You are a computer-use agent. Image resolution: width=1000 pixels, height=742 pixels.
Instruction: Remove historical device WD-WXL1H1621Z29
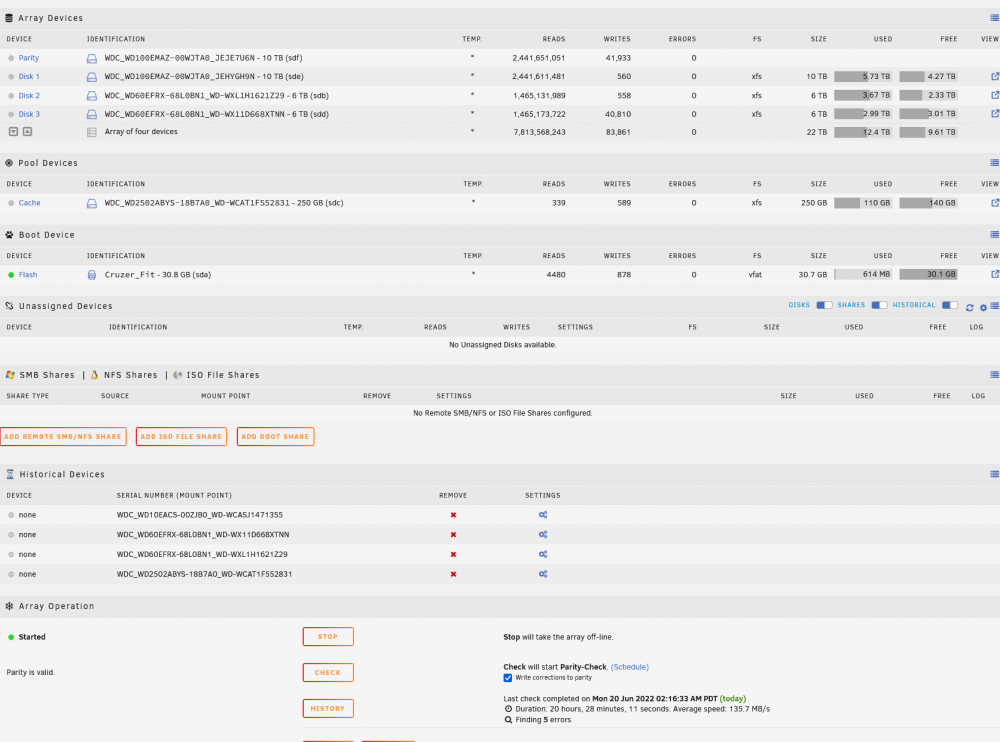pos(453,555)
